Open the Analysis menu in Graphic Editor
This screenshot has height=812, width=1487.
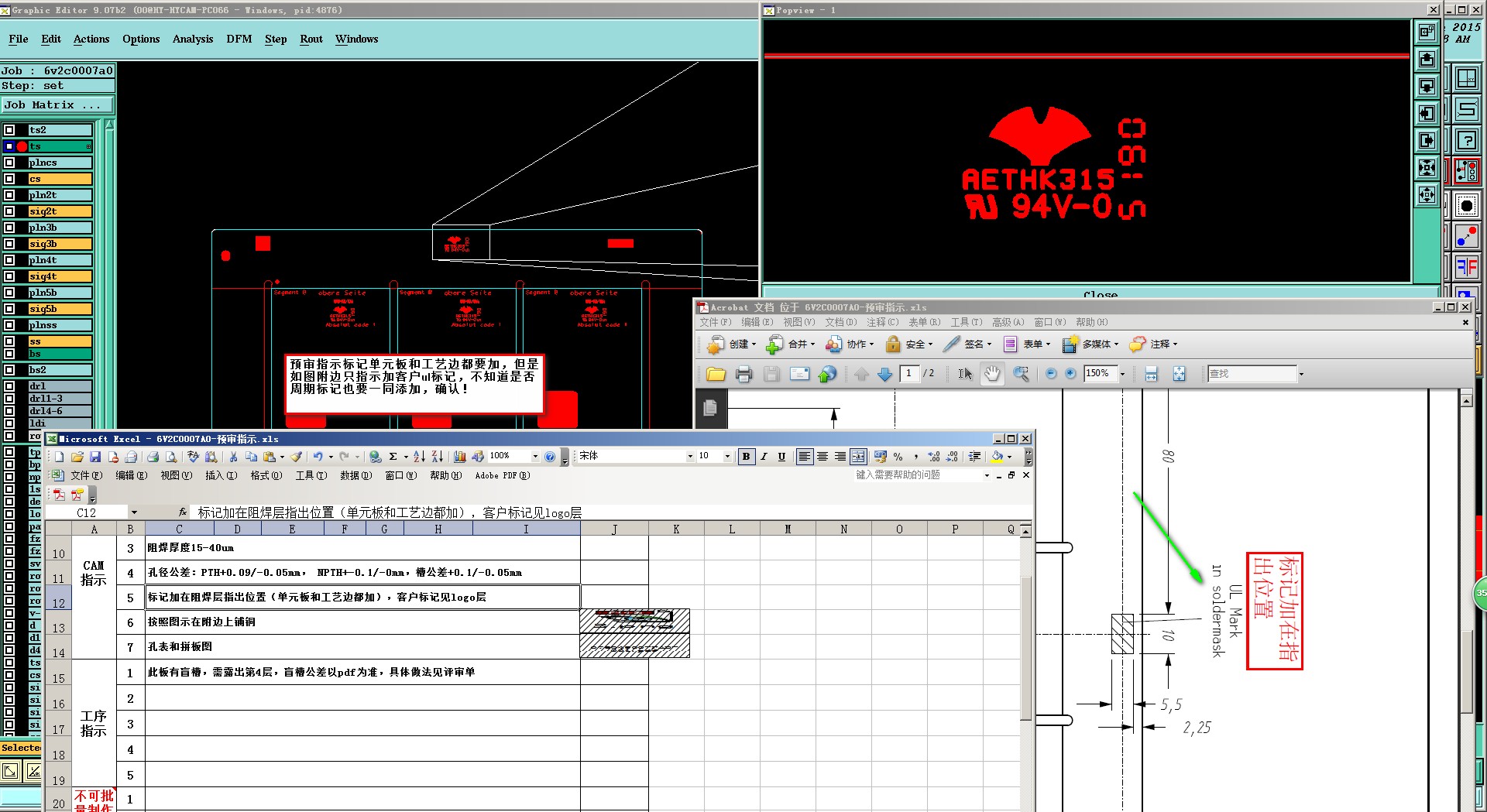[x=193, y=39]
